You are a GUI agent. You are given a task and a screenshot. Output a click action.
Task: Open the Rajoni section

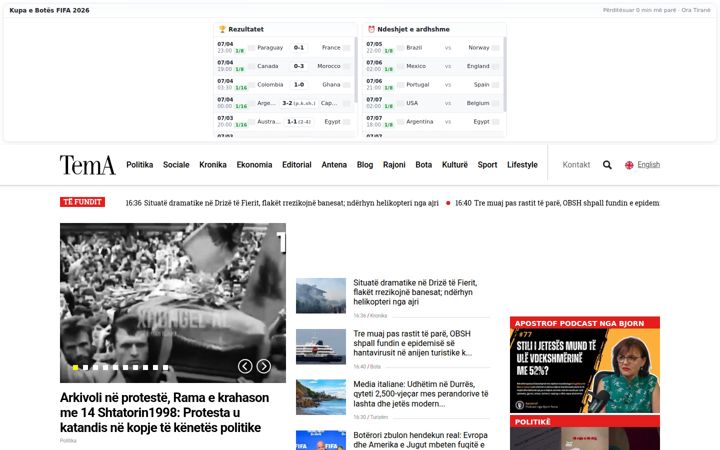394,165
